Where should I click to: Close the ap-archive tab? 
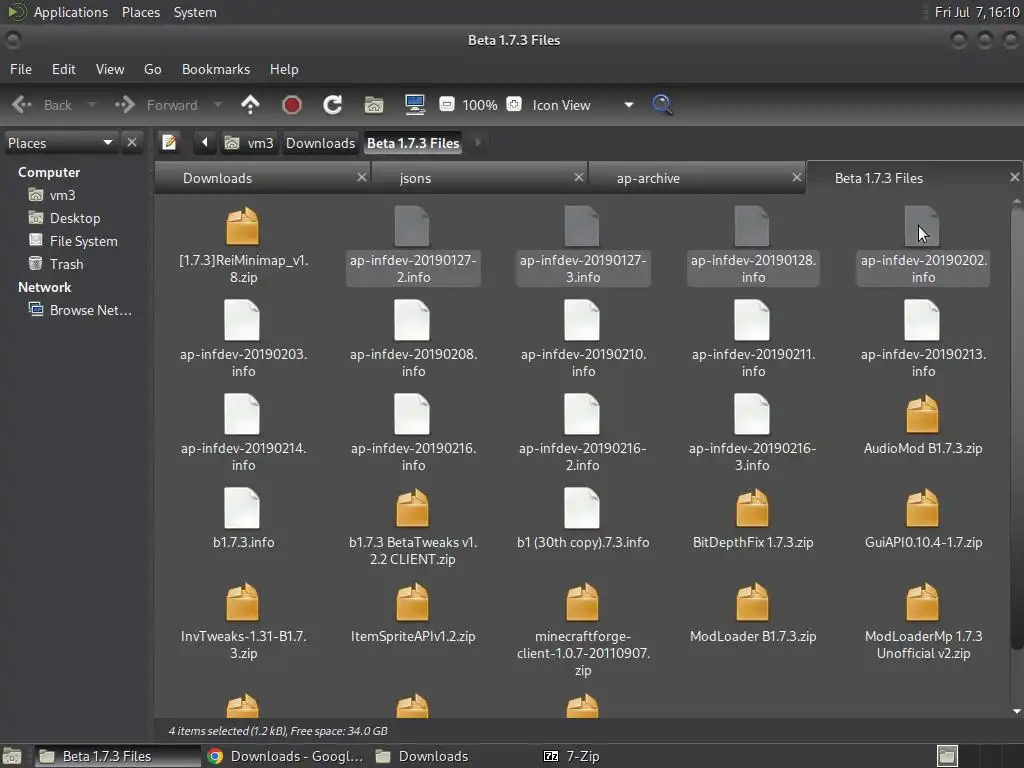click(796, 177)
